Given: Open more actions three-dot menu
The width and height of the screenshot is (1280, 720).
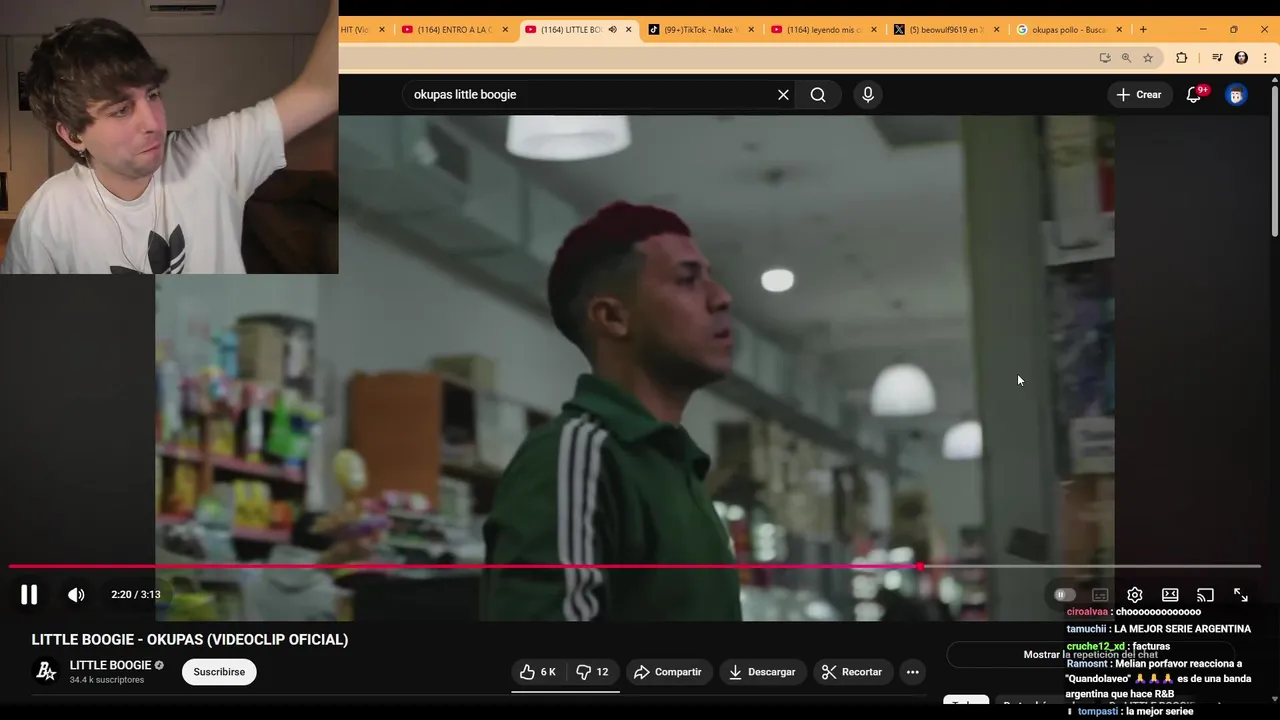Looking at the screenshot, I should coord(912,672).
